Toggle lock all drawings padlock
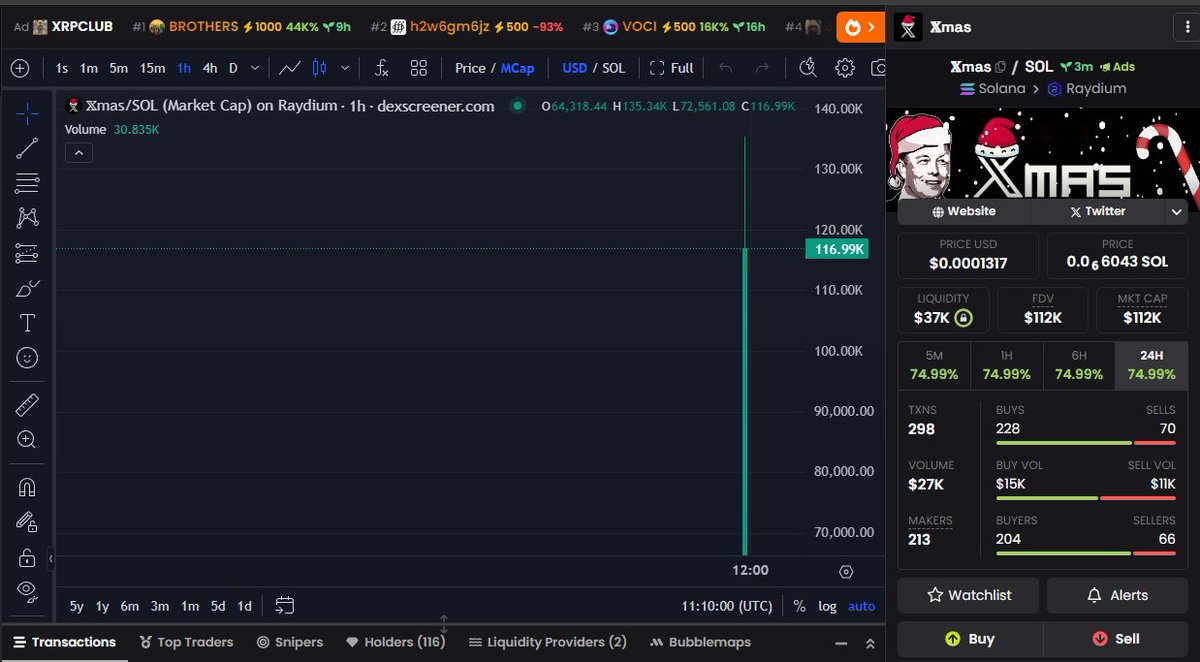 coord(27,557)
